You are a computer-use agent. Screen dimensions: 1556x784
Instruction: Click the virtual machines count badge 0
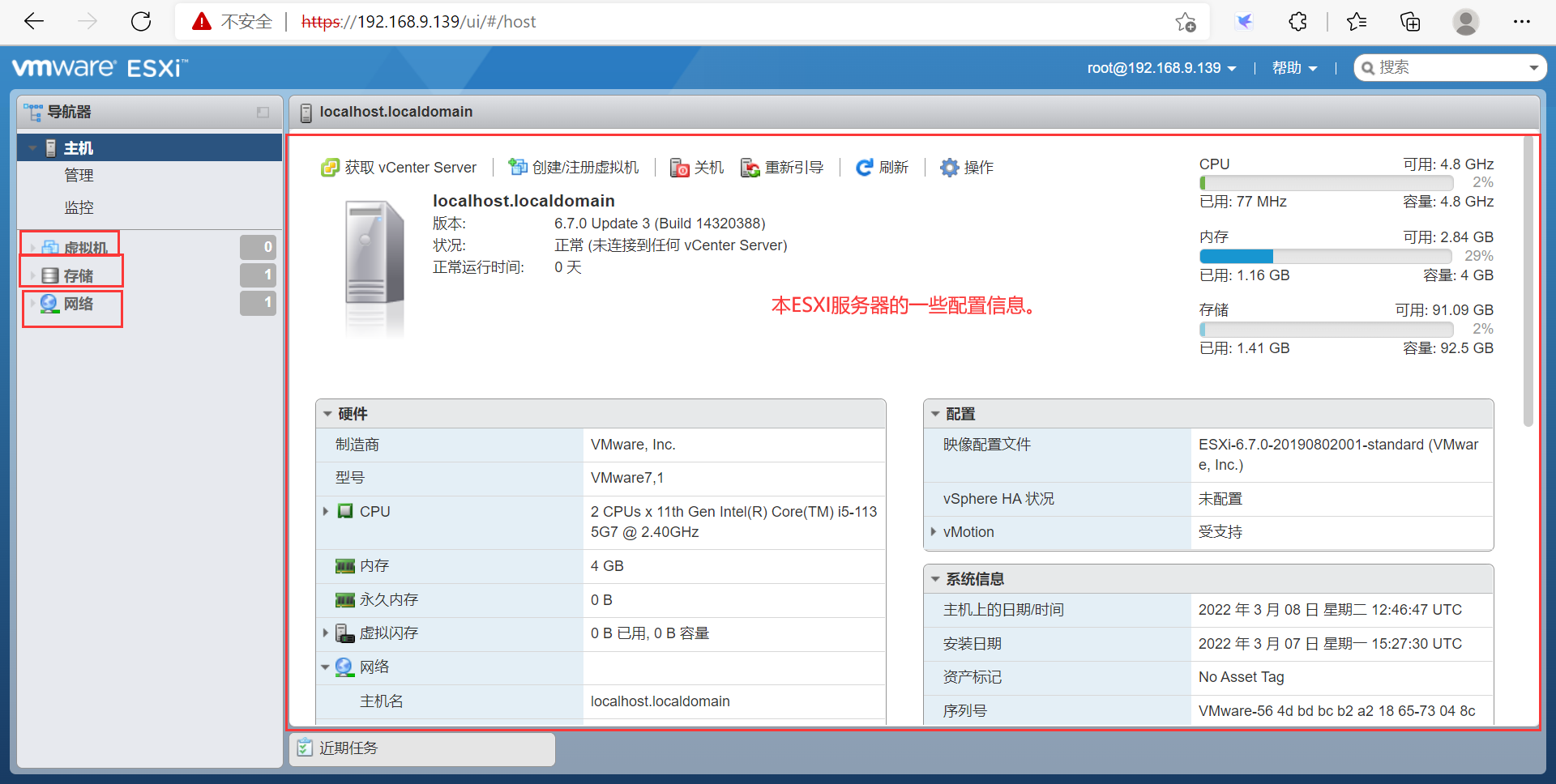coord(259,247)
